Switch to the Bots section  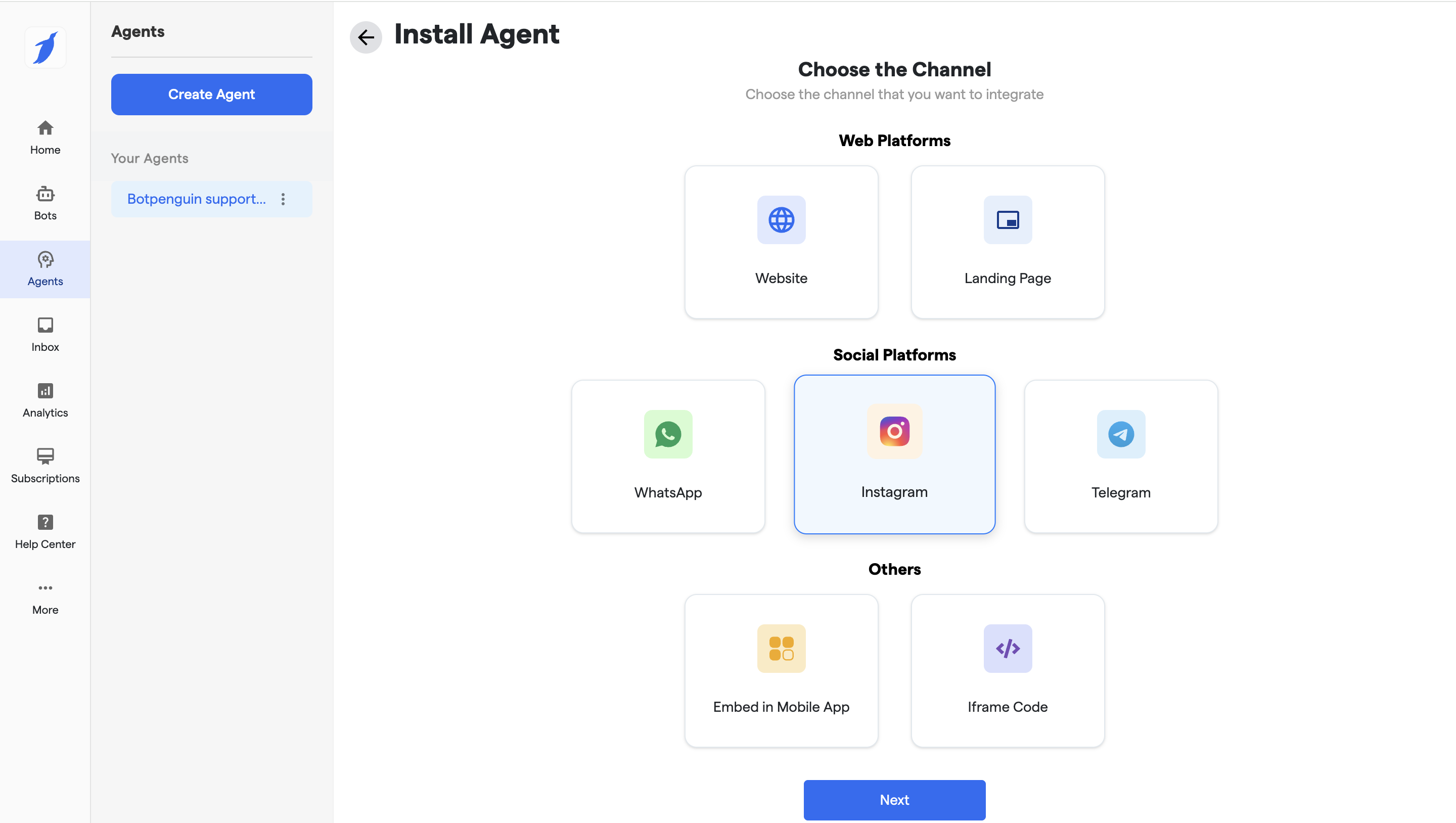tap(45, 203)
